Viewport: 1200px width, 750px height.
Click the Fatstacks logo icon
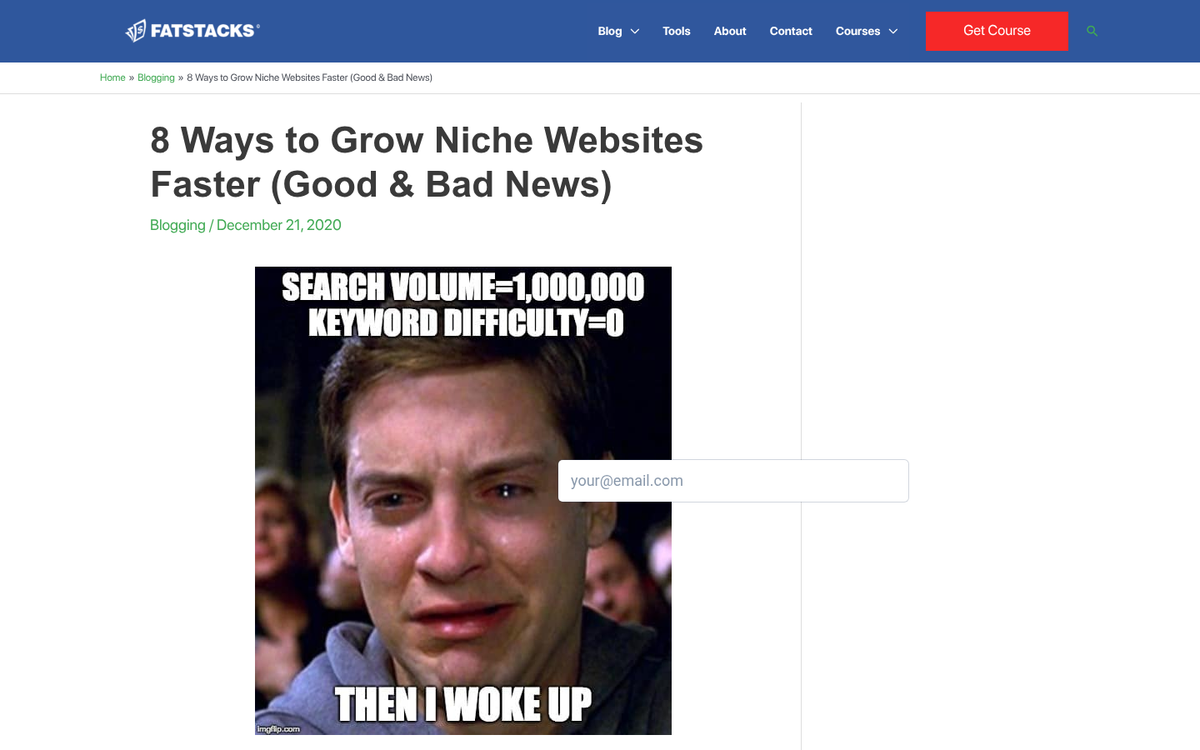click(136, 31)
